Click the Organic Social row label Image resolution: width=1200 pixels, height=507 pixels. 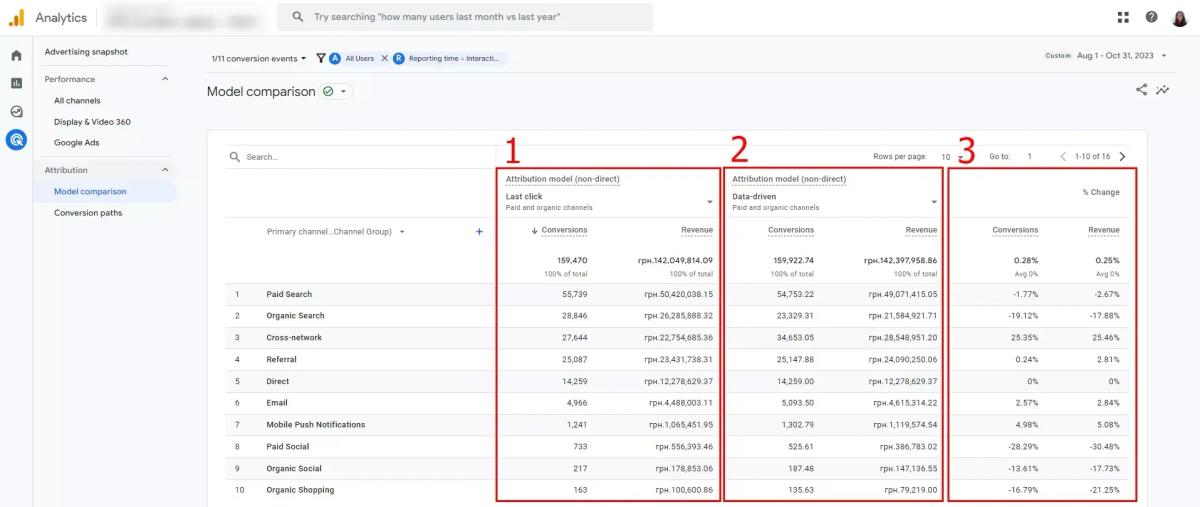coord(294,468)
